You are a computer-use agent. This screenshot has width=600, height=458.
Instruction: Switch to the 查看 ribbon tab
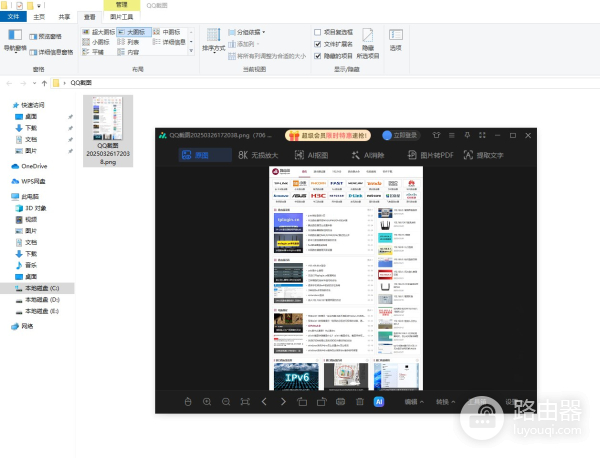click(x=90, y=17)
